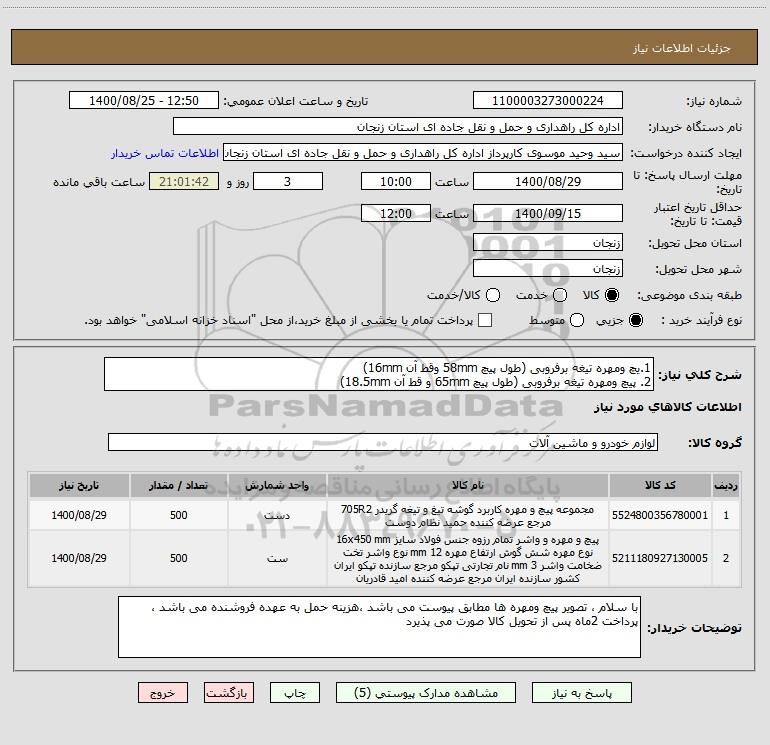770x745 pixels.
Task: Click the بازگشت back button
Action: pos(229,693)
